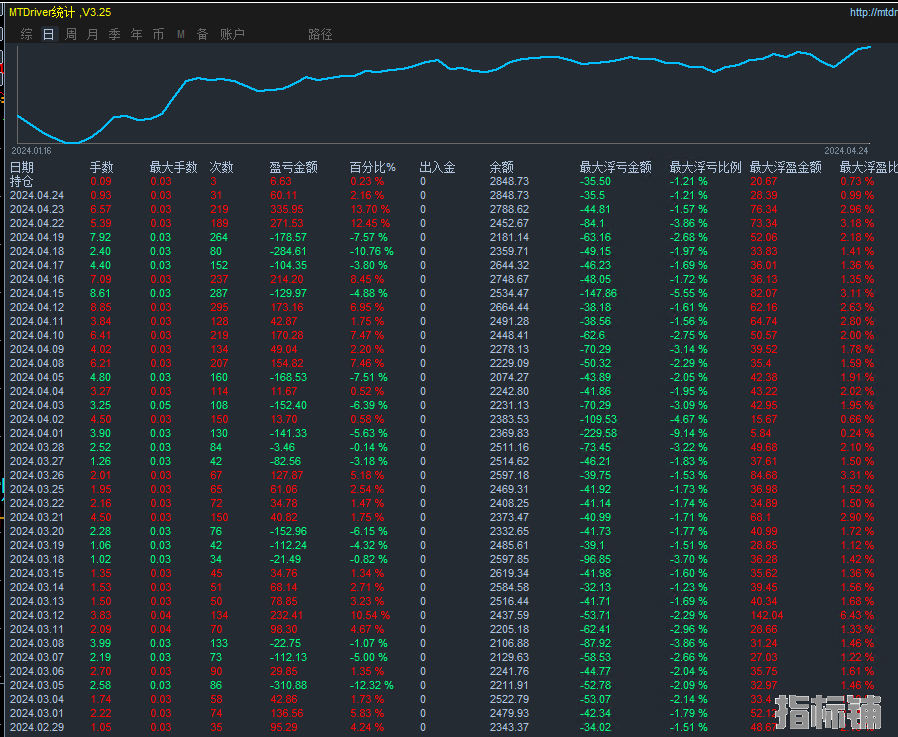Image resolution: width=898 pixels, height=737 pixels.
Task: Click the 余额 column header
Action: [502, 168]
